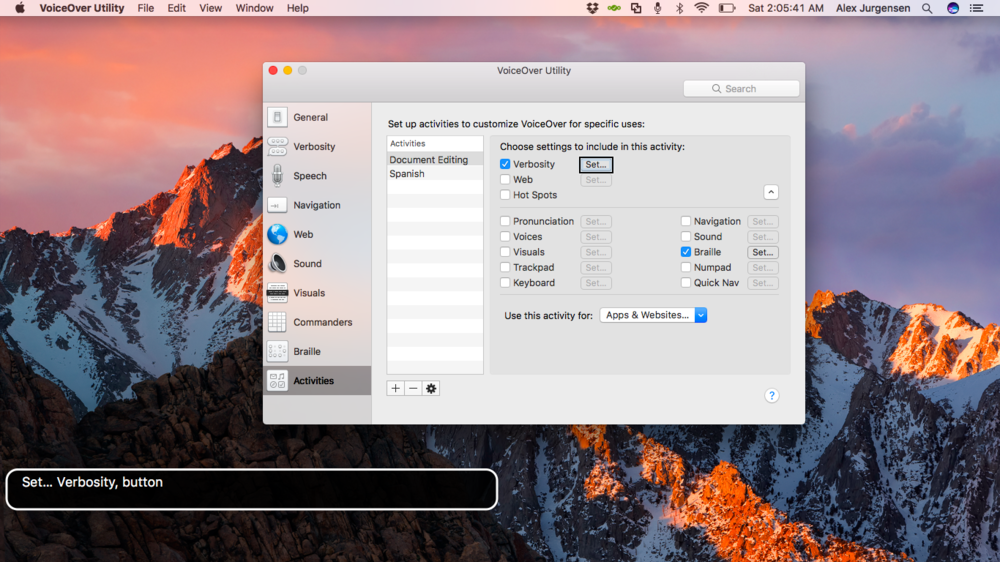Image resolution: width=1000 pixels, height=562 pixels.
Task: Check the battery status icon
Action: (727, 8)
